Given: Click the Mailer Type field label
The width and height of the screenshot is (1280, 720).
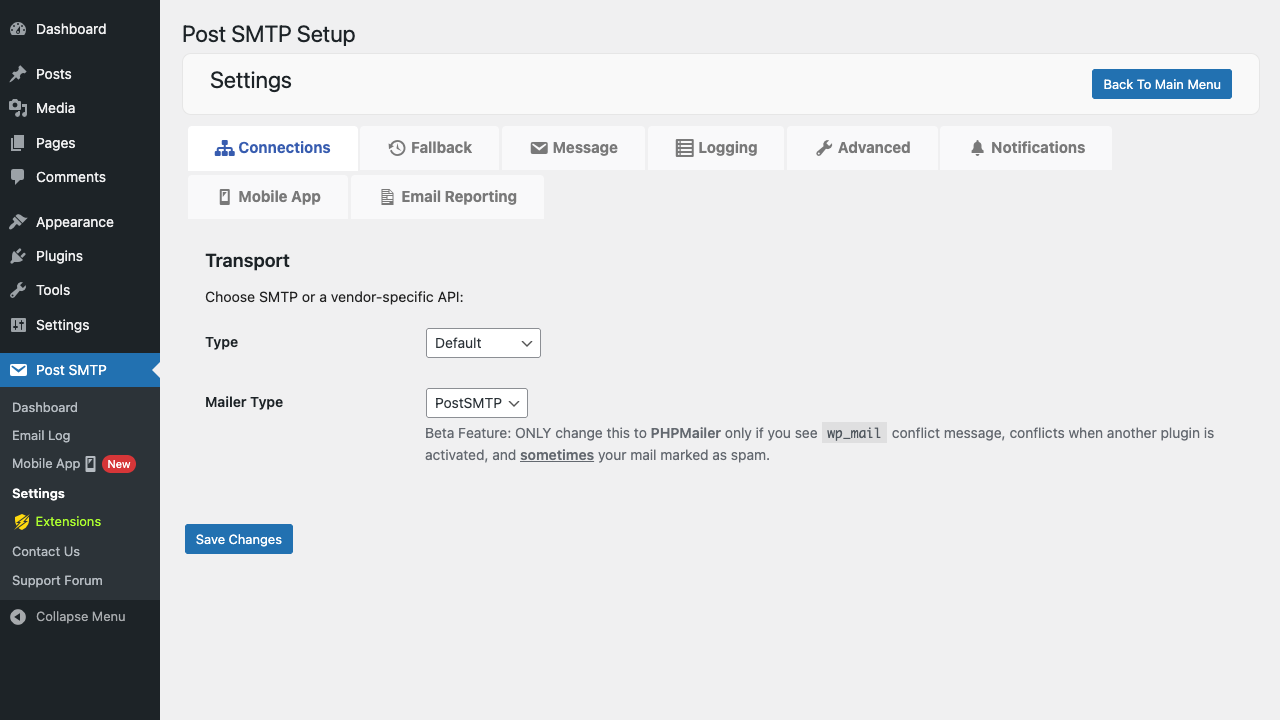Looking at the screenshot, I should pyautogui.click(x=244, y=402).
